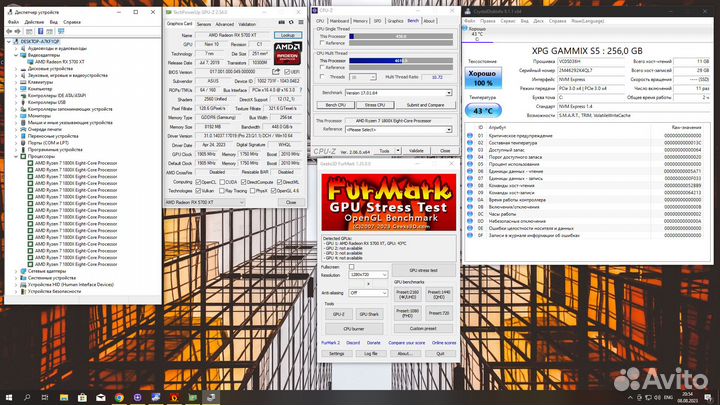This screenshot has height=405, width=720.
Task: Open File Explorer from the taskbar
Action: click(64, 397)
